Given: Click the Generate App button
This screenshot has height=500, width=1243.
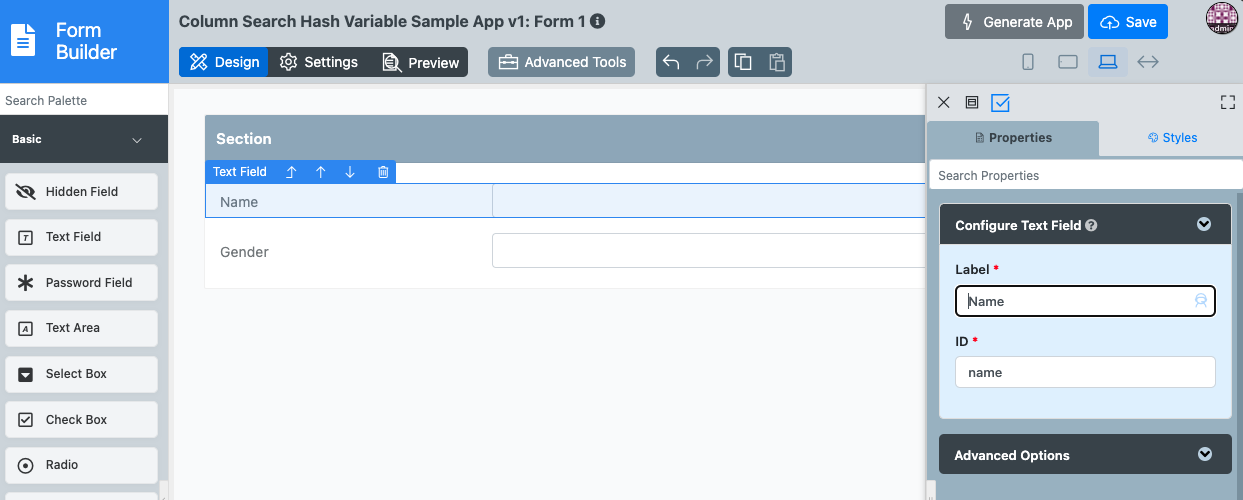Looking at the screenshot, I should click(1014, 22).
